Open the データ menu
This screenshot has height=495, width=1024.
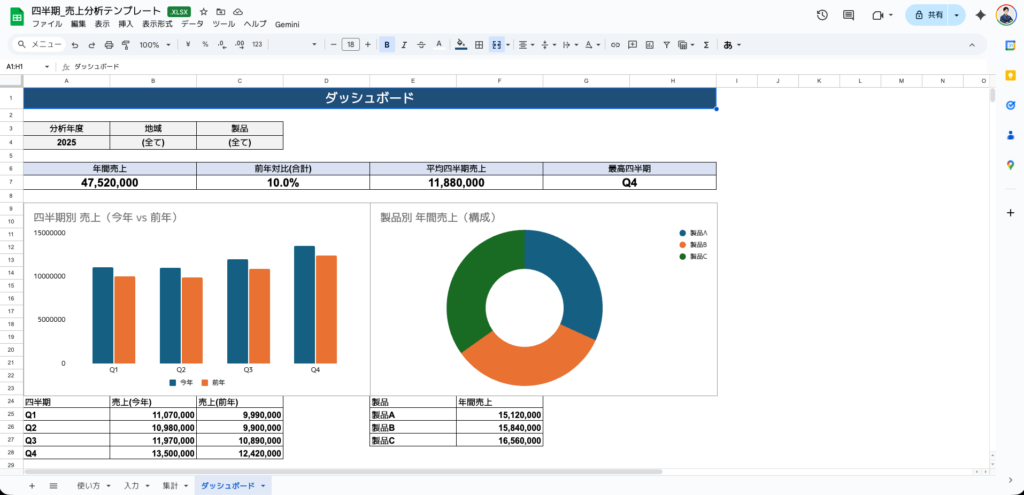(192, 23)
